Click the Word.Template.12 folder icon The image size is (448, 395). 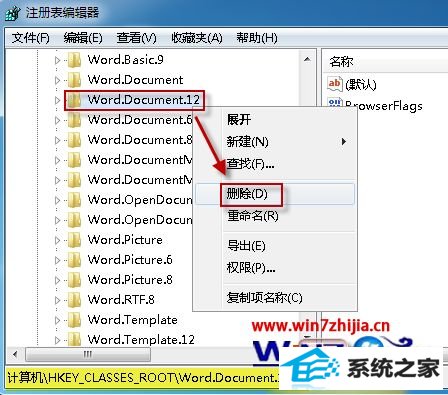tap(74, 339)
